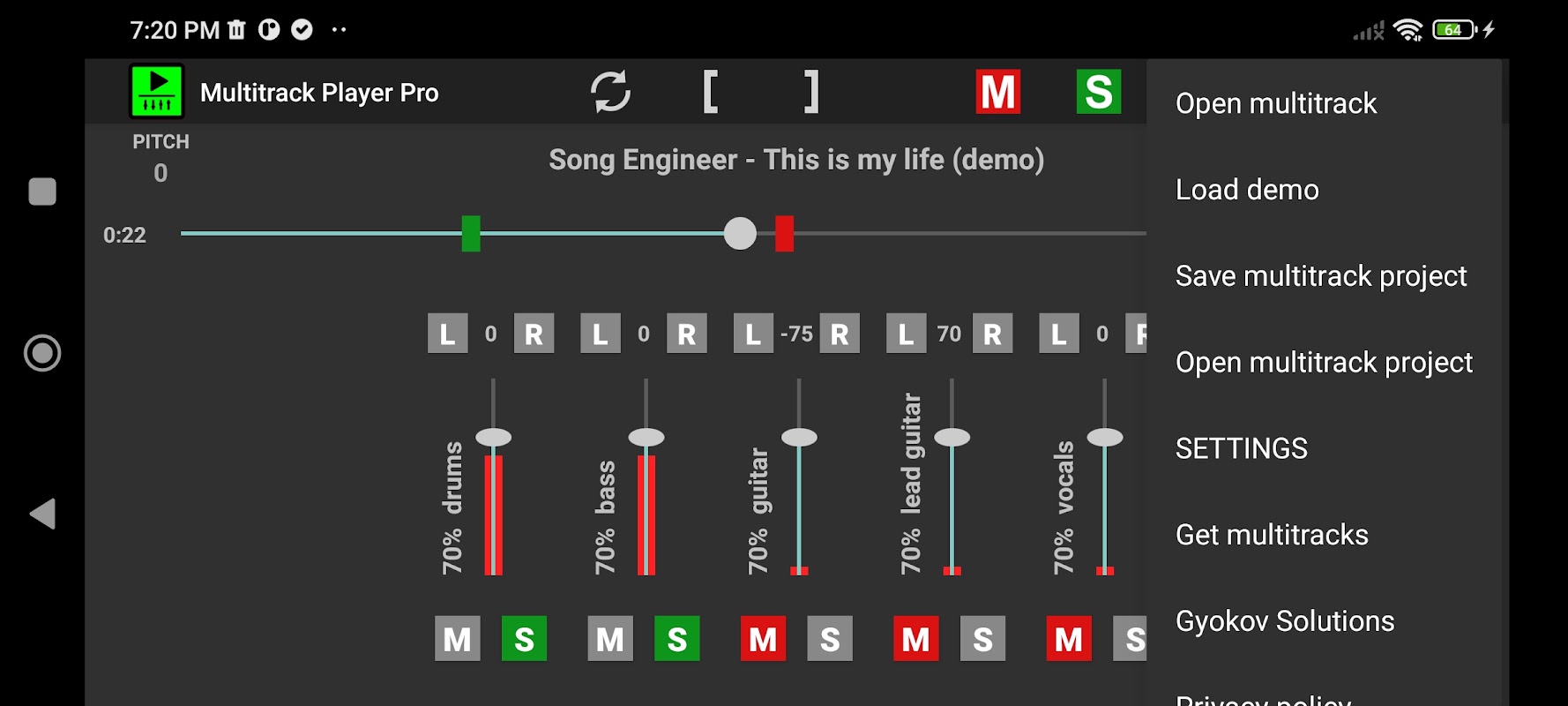Set loop end bracket marker
Viewport: 1568px width, 706px height.
[811, 92]
